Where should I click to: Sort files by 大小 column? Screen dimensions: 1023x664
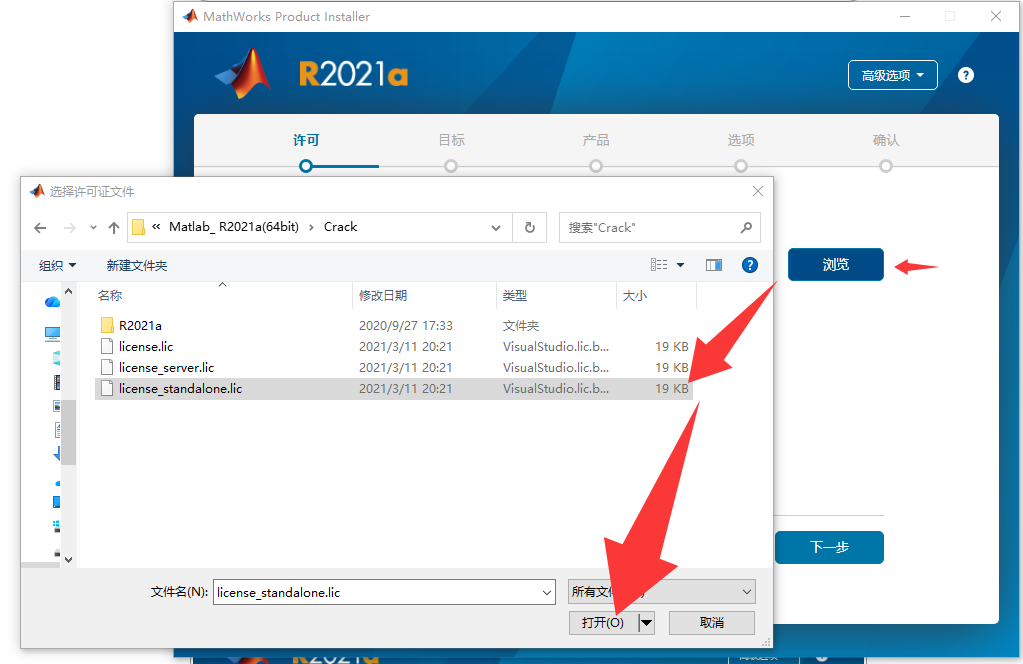pos(656,295)
